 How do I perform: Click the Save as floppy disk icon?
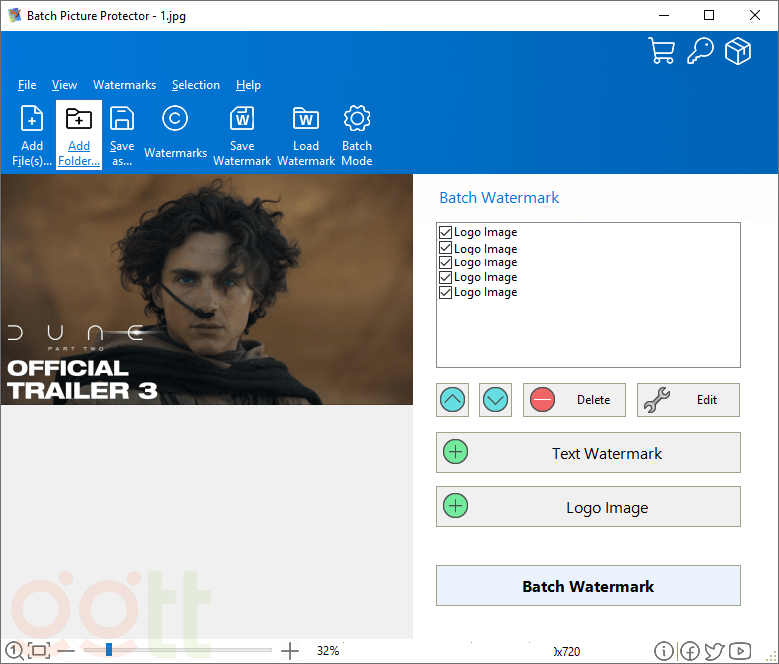pos(122,119)
